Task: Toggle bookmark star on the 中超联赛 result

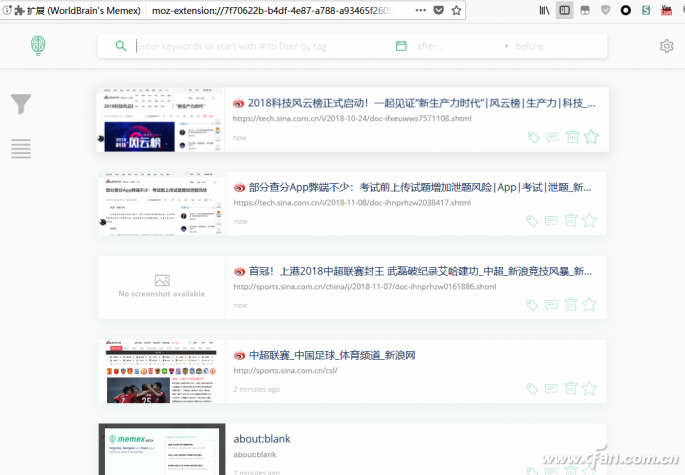Action: [x=591, y=389]
